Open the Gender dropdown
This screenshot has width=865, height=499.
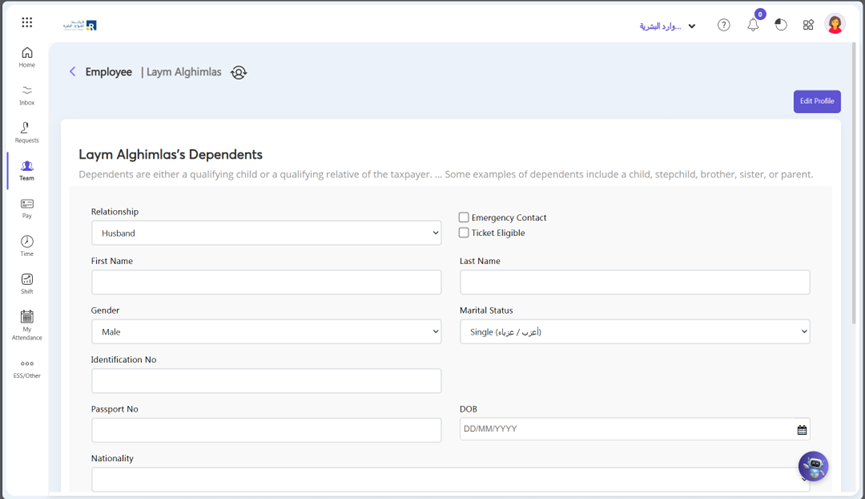(266, 331)
